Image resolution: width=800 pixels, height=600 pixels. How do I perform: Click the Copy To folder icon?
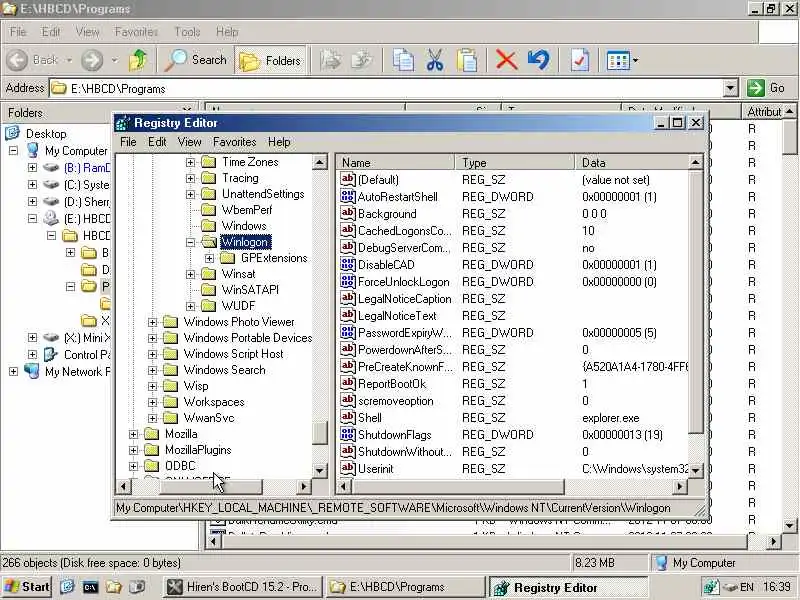pyautogui.click(x=362, y=60)
